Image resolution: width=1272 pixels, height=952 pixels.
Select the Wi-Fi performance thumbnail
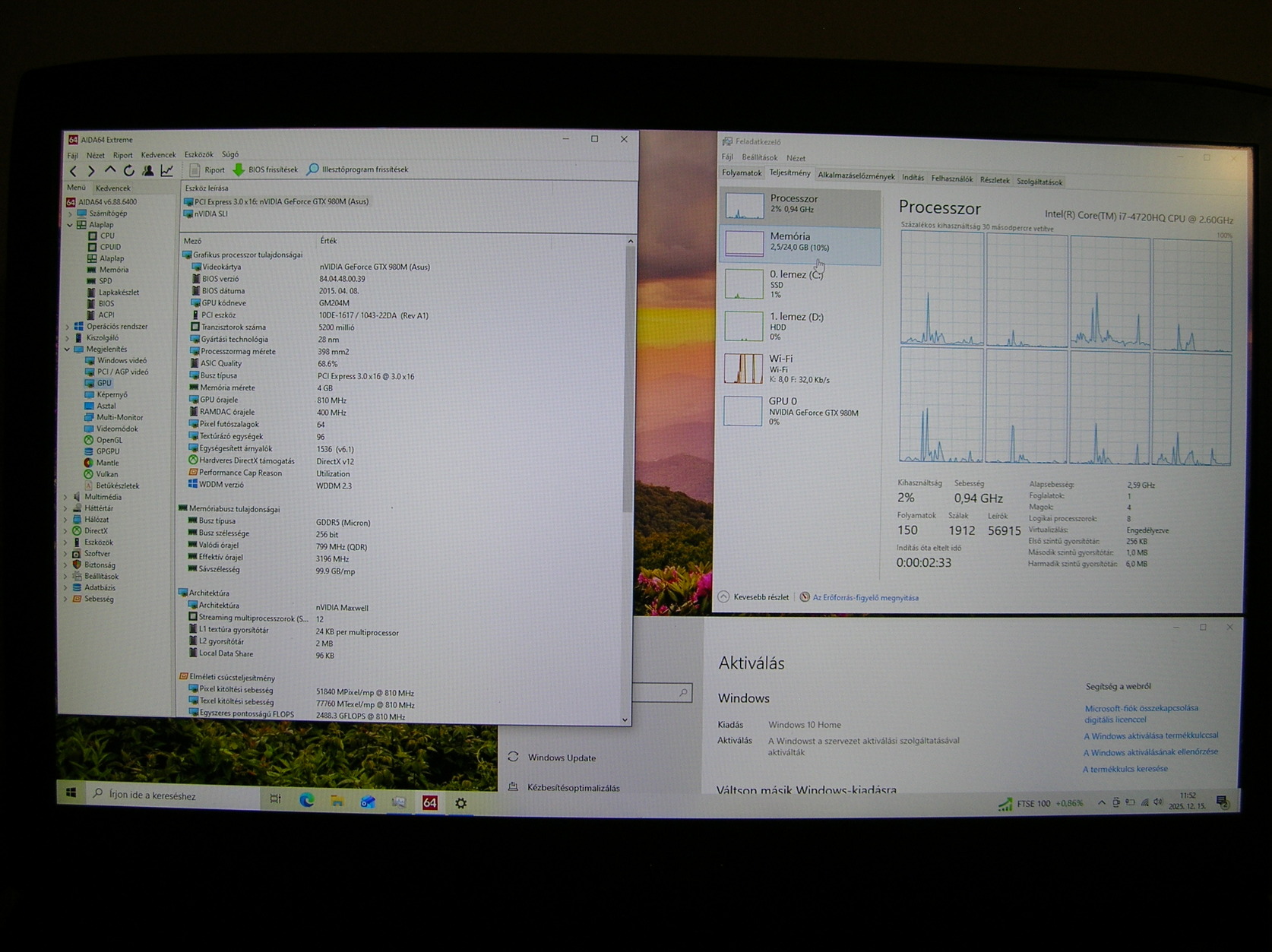(x=743, y=368)
